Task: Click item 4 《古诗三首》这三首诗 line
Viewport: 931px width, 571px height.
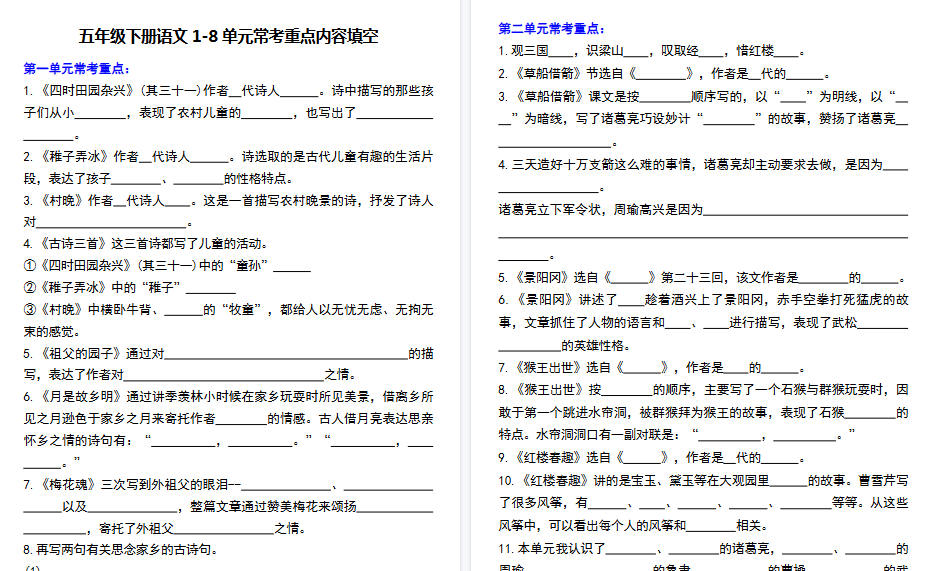Action: click(x=146, y=244)
